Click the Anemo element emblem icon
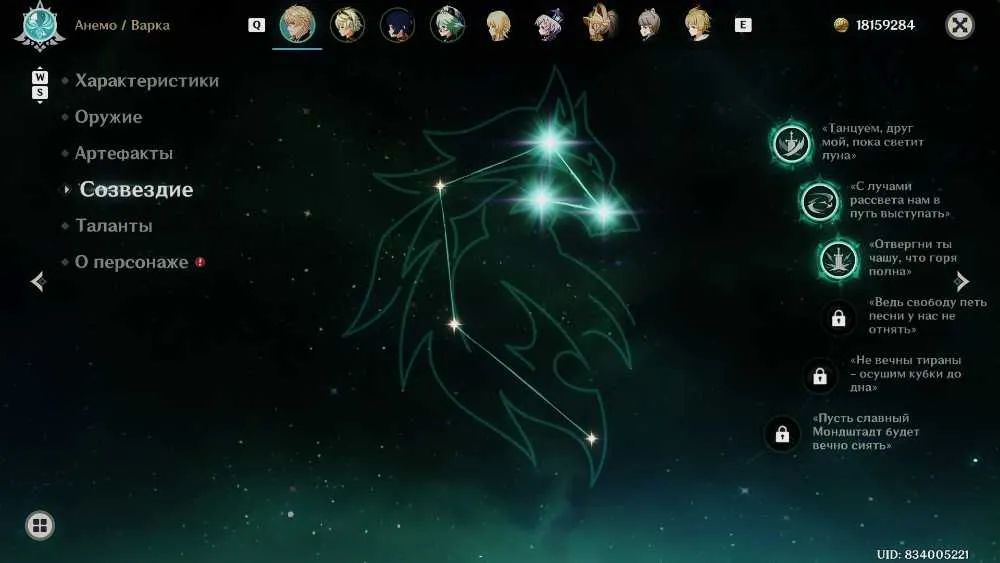This screenshot has height=563, width=1000. point(40,26)
